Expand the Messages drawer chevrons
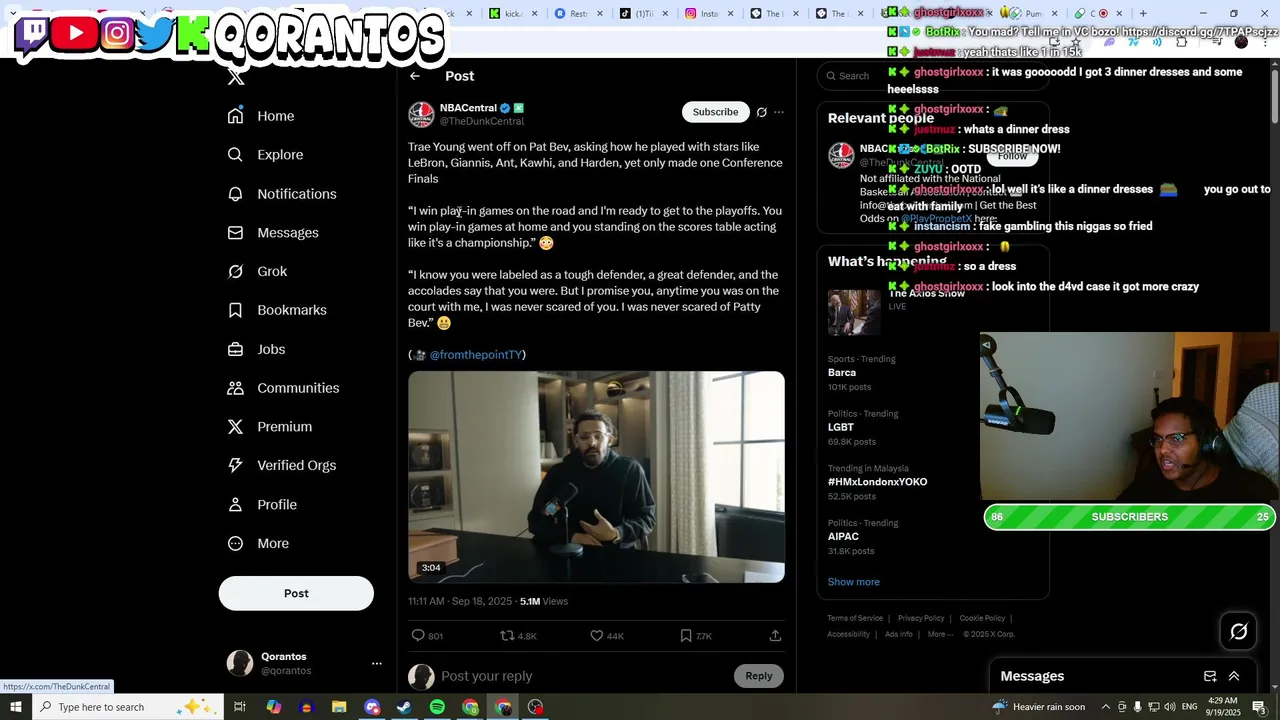Screen dimensions: 1280x720 pyautogui.click(x=1234, y=676)
